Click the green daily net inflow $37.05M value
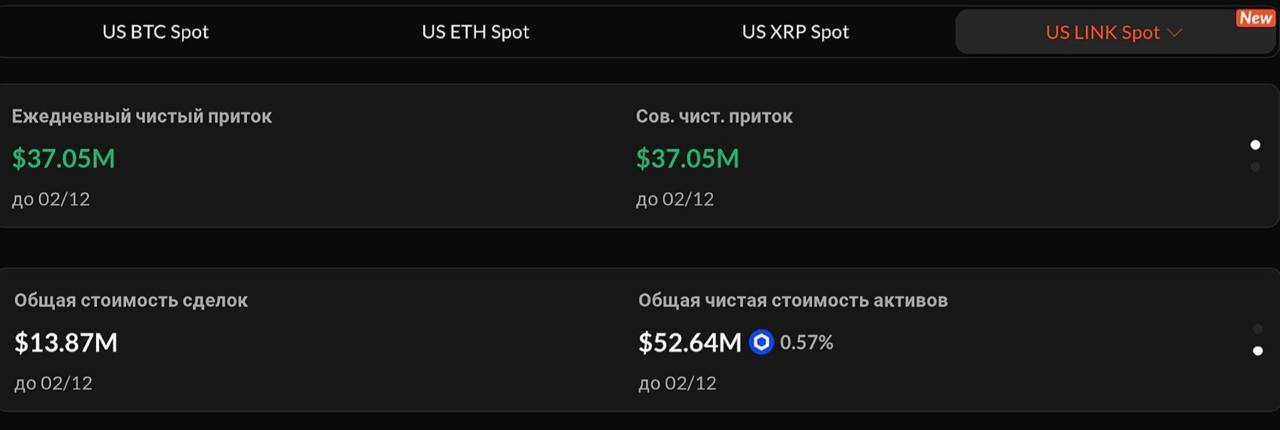The image size is (1280, 430). 64,158
